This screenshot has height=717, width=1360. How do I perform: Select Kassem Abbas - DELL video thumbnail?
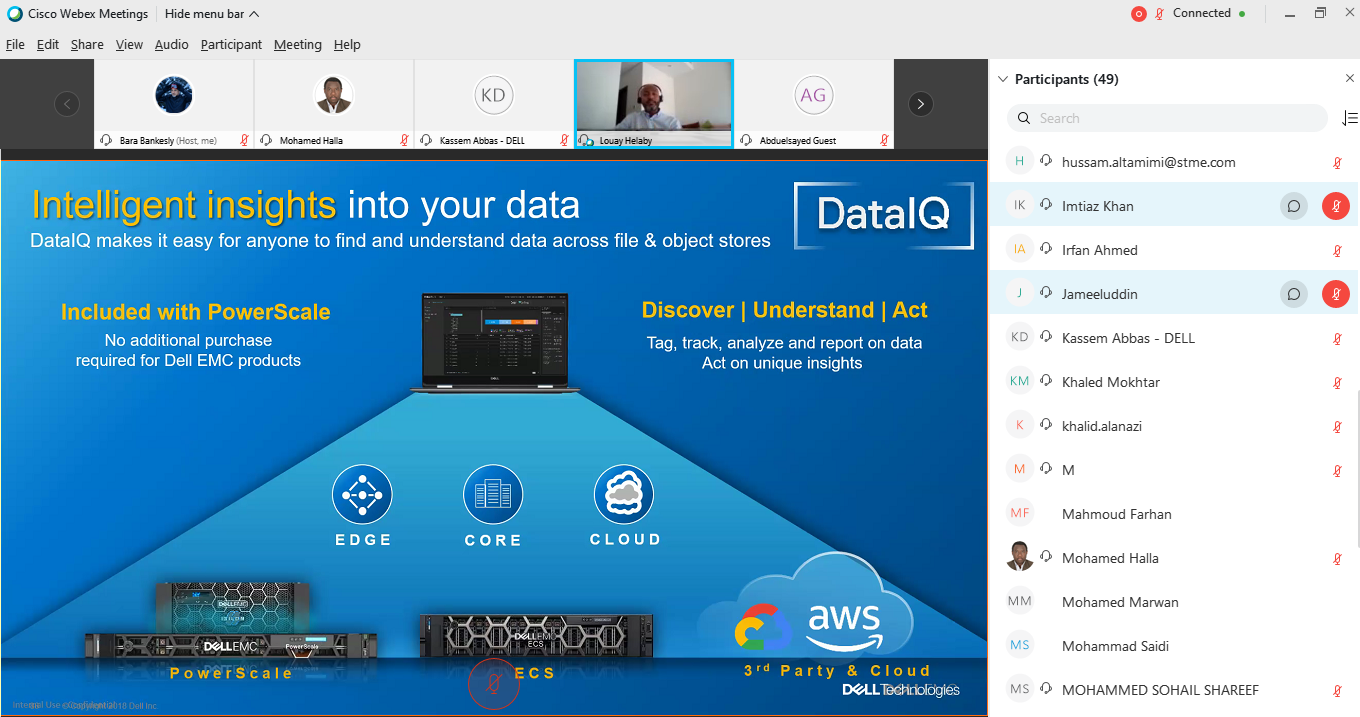pyautogui.click(x=494, y=104)
